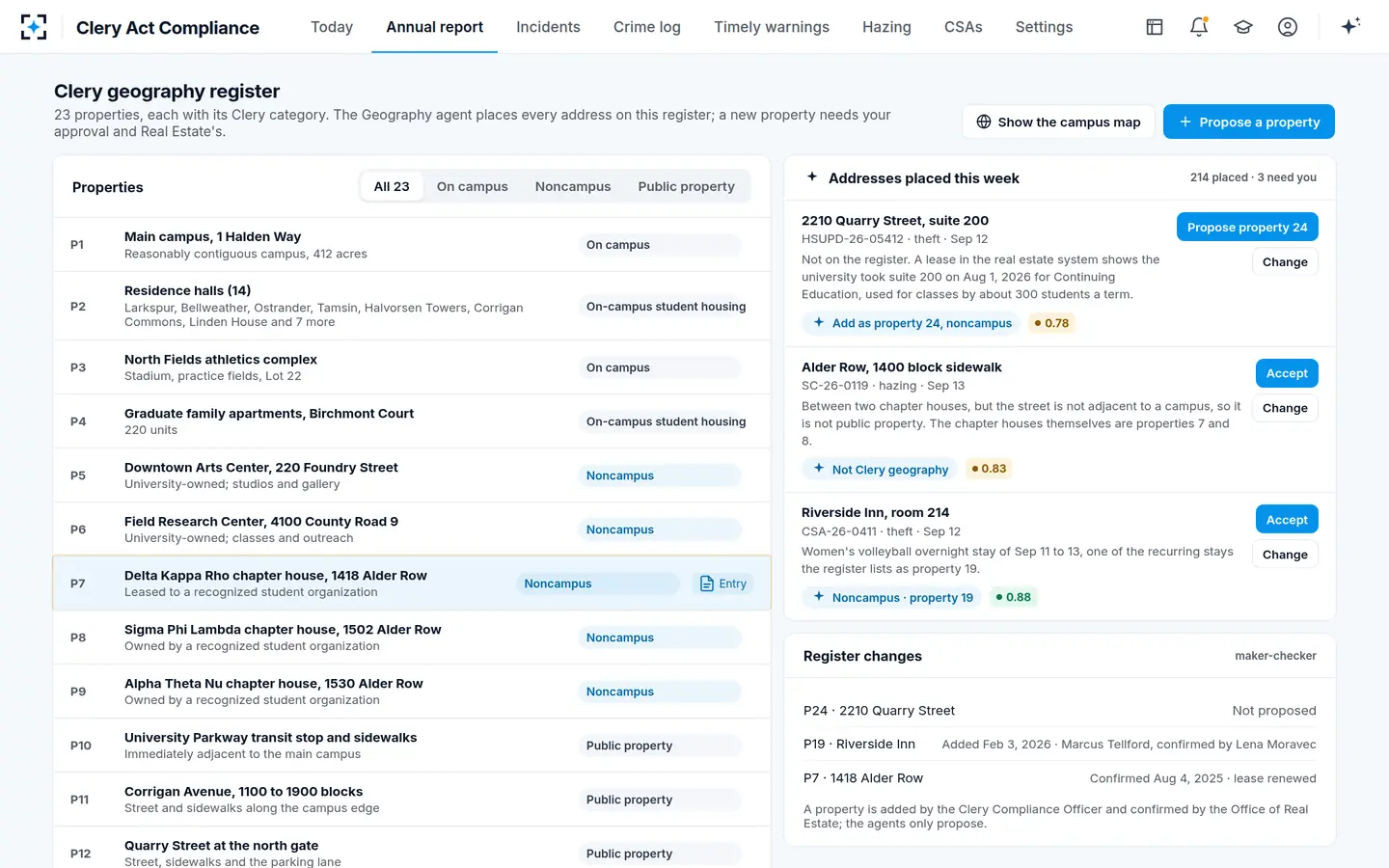Click the sparkle icon beside Addresses placed this week
Screen dimensions: 1389x868
click(x=812, y=177)
